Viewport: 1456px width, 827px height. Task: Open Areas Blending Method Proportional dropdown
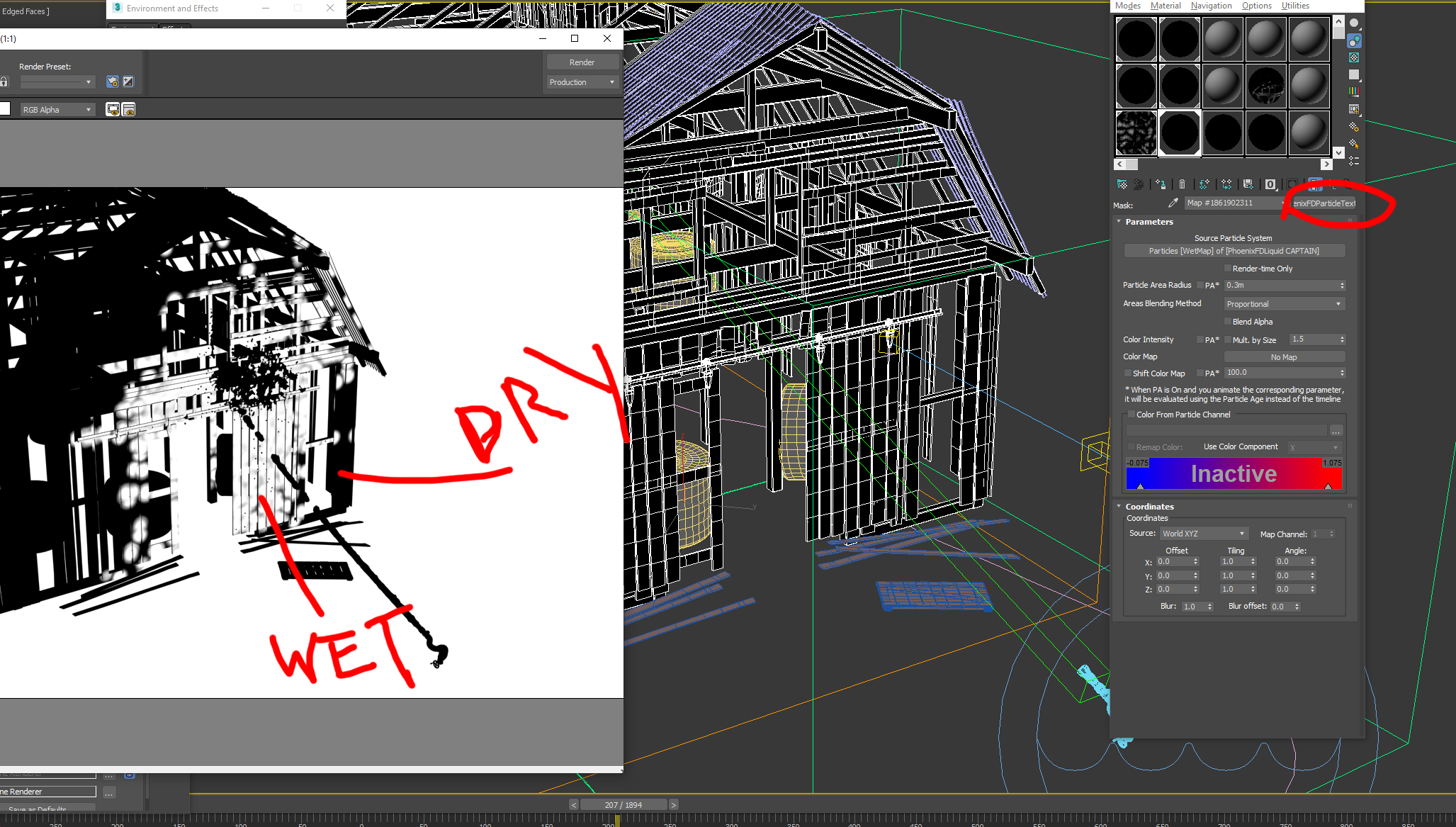(1284, 304)
